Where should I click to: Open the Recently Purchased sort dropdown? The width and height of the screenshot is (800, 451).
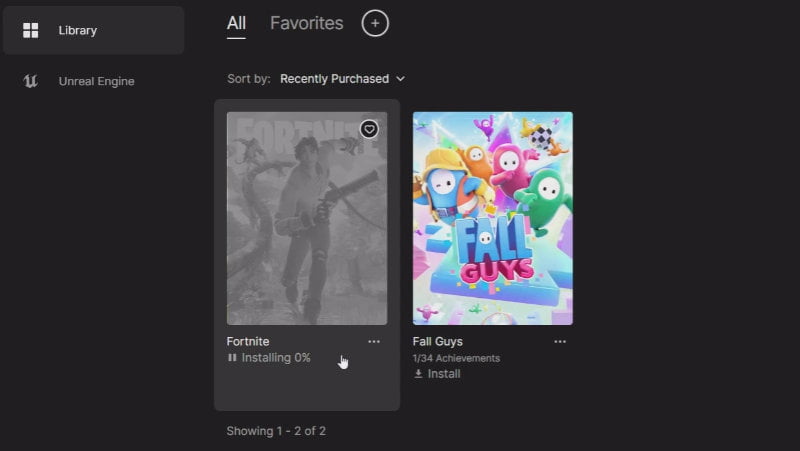(x=342, y=79)
